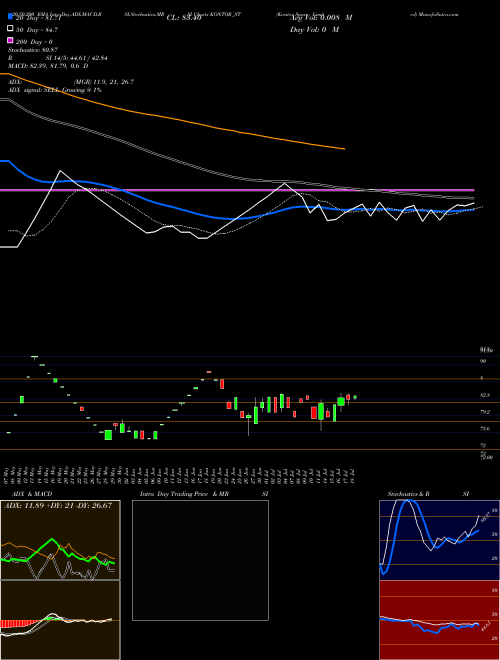Open the blue Stochastics chart panel
Viewport: 500px width, 660px height.
pyautogui.click(x=439, y=540)
